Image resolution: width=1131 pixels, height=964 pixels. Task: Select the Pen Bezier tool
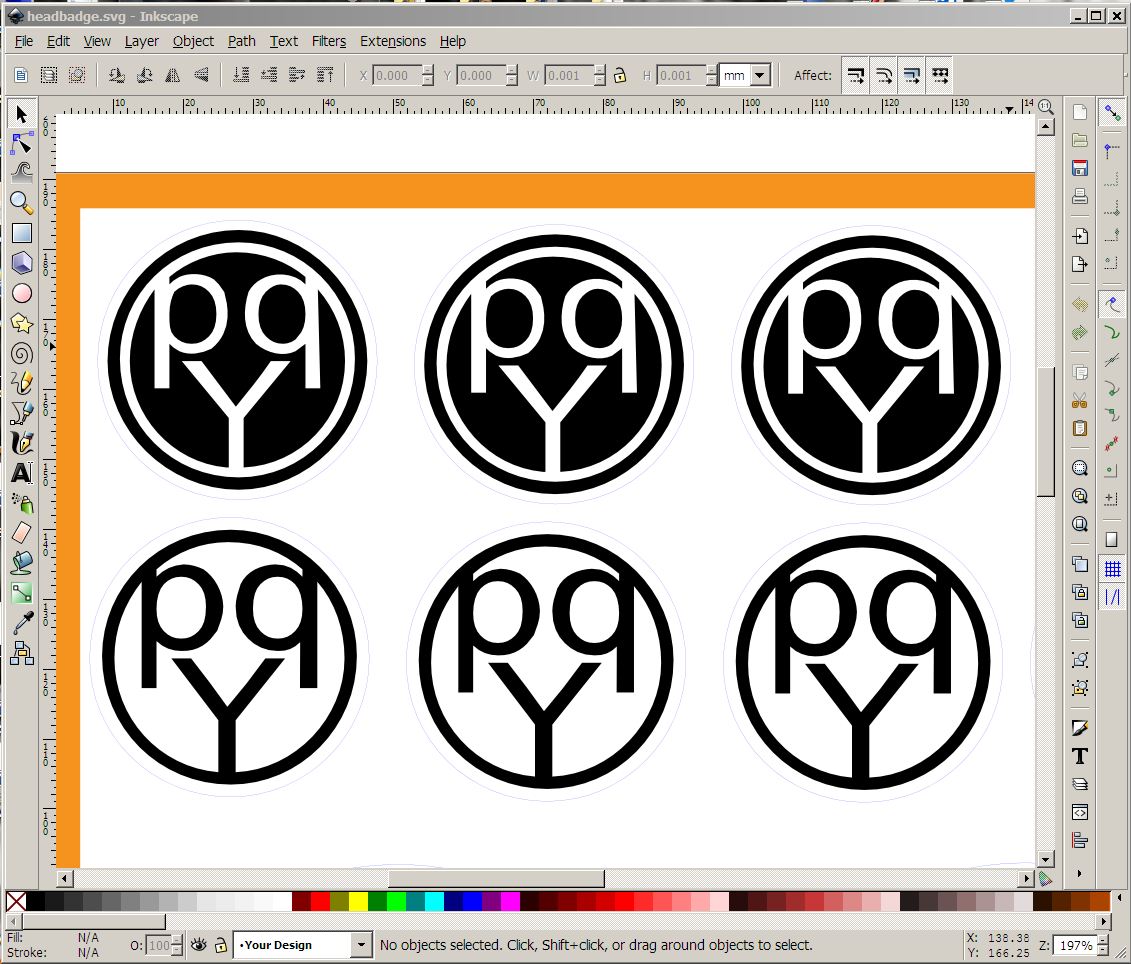22,413
